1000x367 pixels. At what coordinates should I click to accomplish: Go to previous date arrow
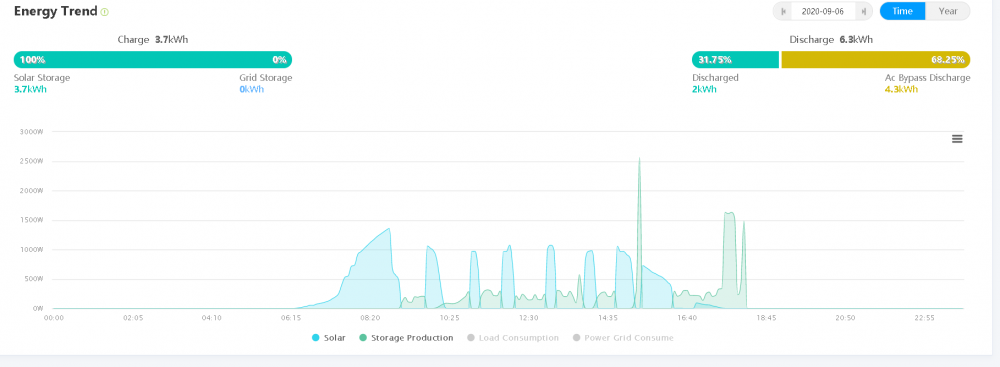(783, 11)
